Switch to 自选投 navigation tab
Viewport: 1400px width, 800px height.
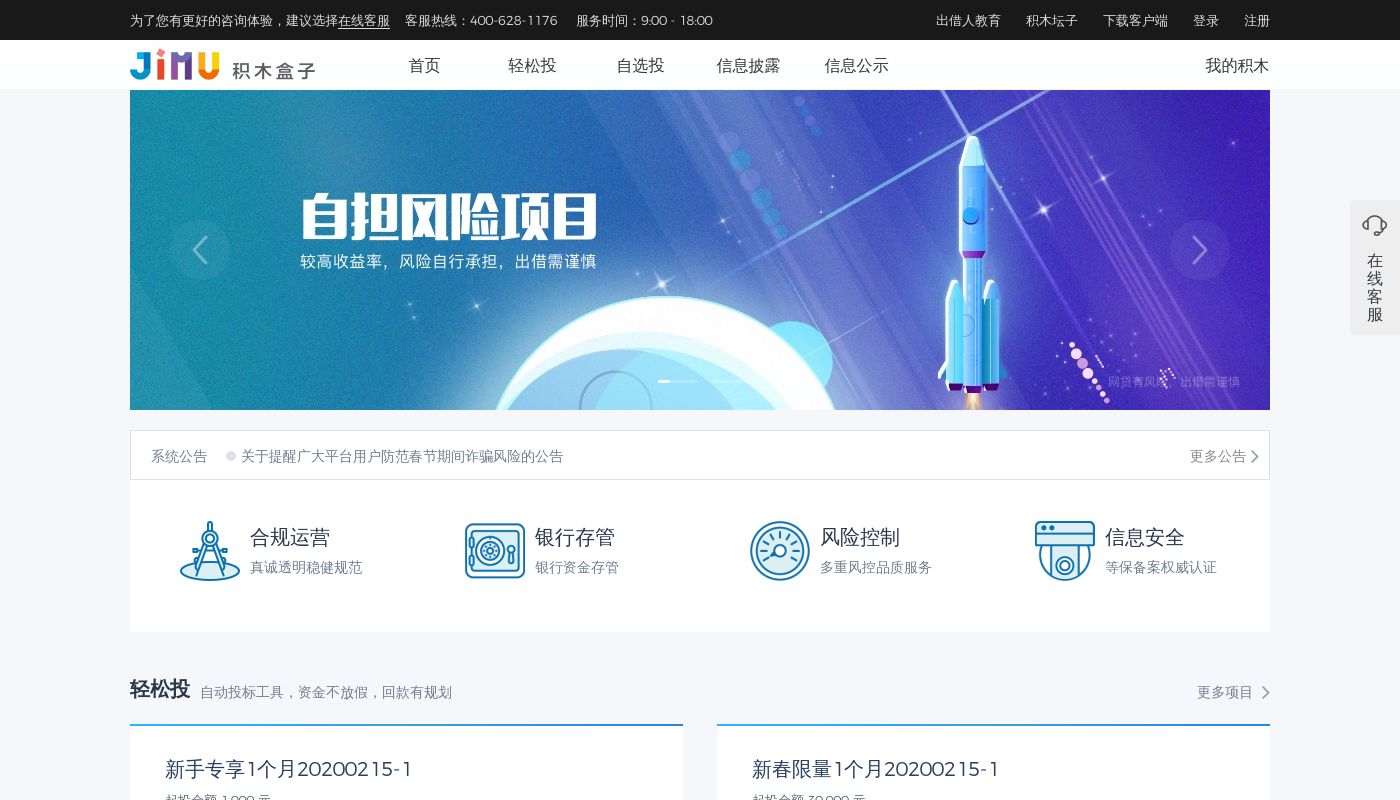point(640,66)
